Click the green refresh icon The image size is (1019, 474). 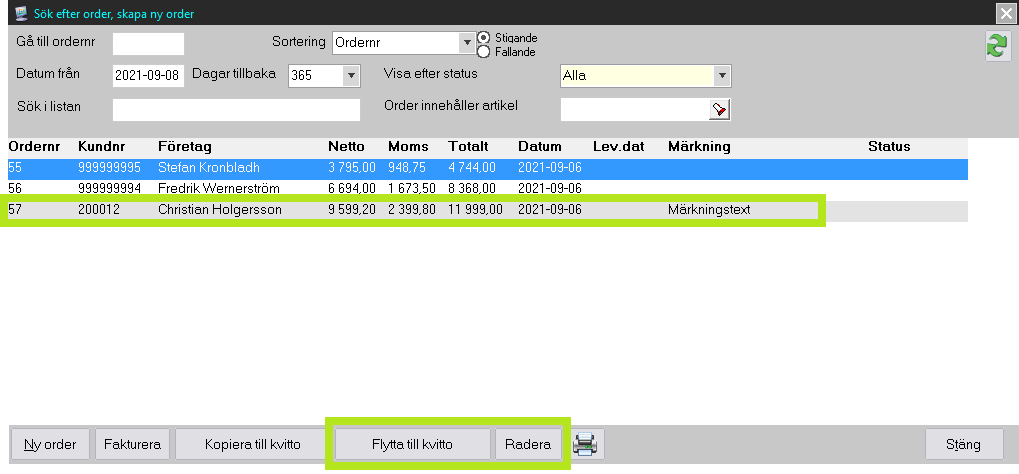997,46
